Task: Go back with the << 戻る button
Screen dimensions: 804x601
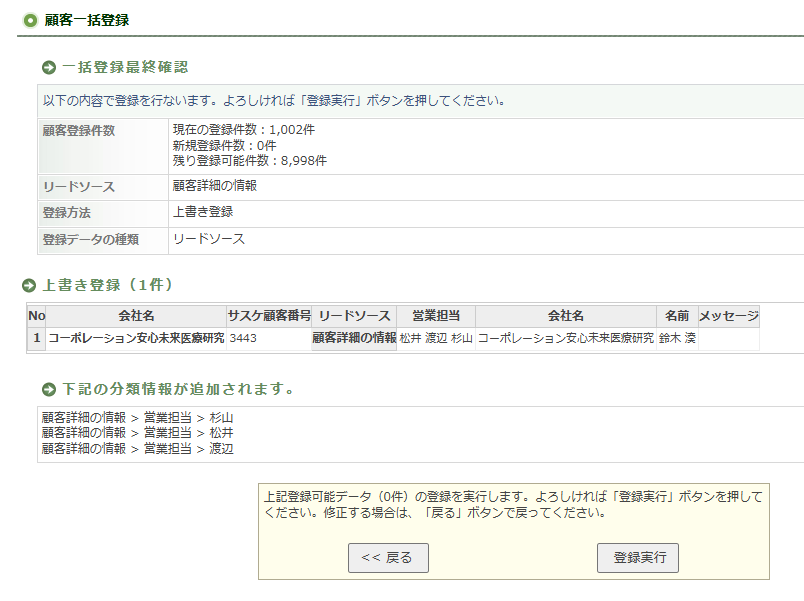Action: [x=388, y=558]
